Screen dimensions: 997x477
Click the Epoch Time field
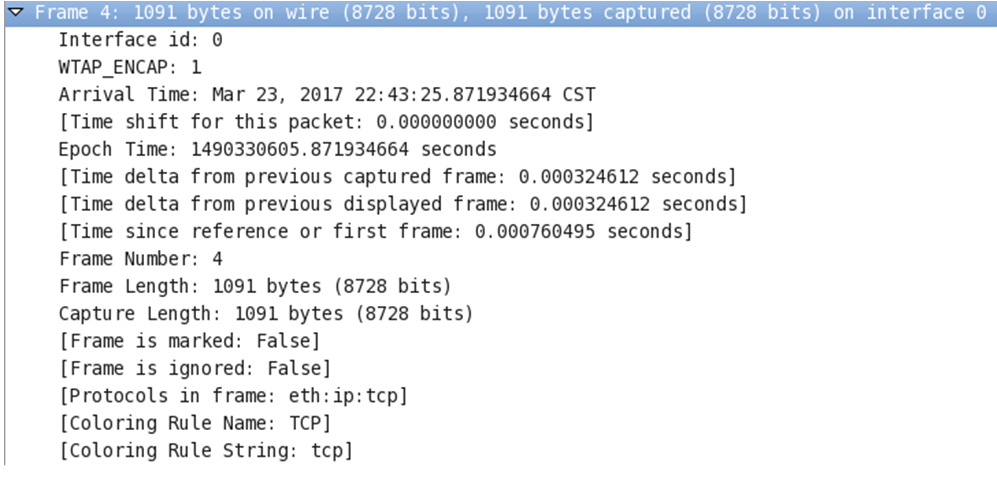277,150
